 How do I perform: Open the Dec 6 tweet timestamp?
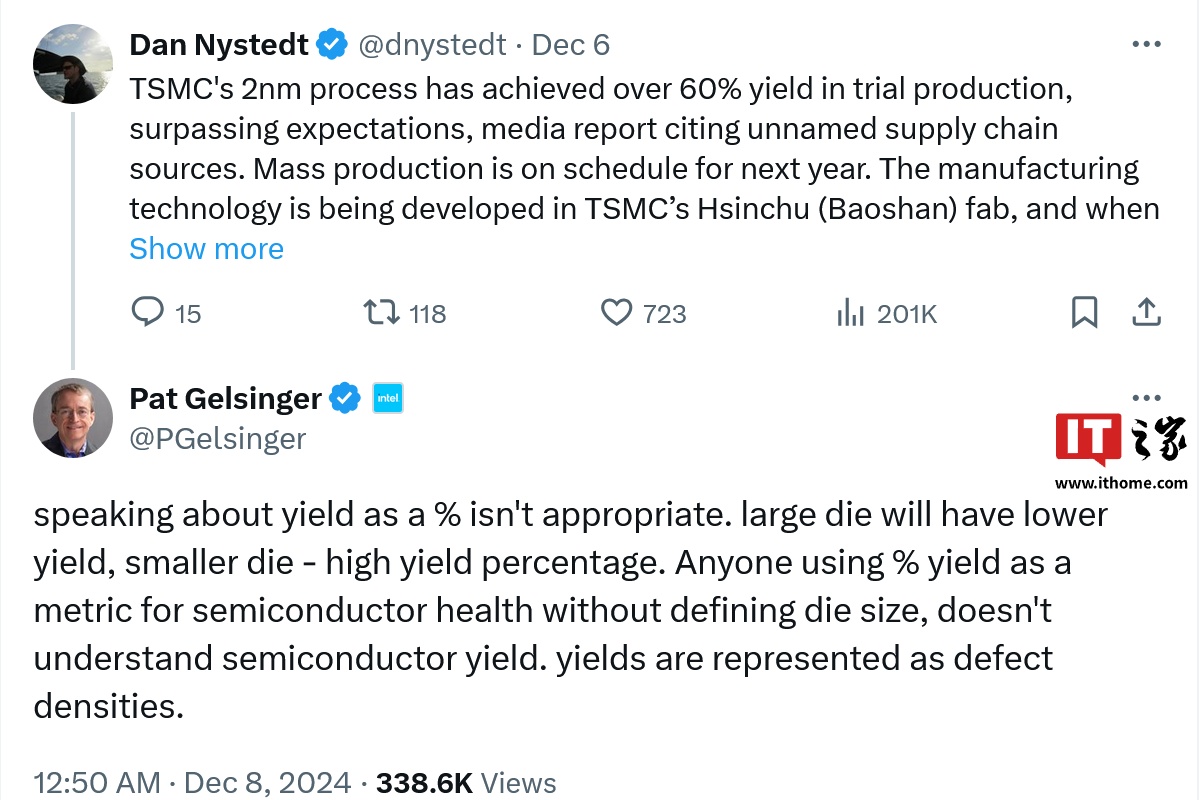coord(570,45)
